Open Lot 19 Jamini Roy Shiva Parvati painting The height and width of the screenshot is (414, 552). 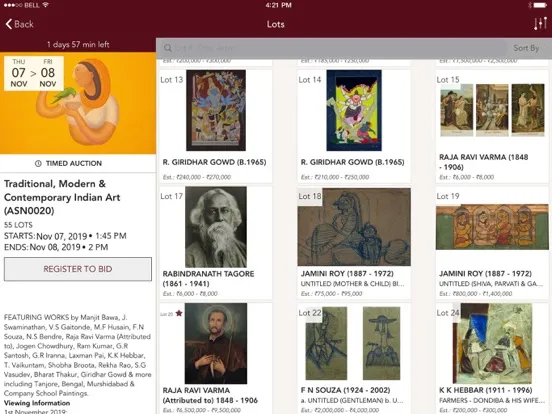coord(492,227)
